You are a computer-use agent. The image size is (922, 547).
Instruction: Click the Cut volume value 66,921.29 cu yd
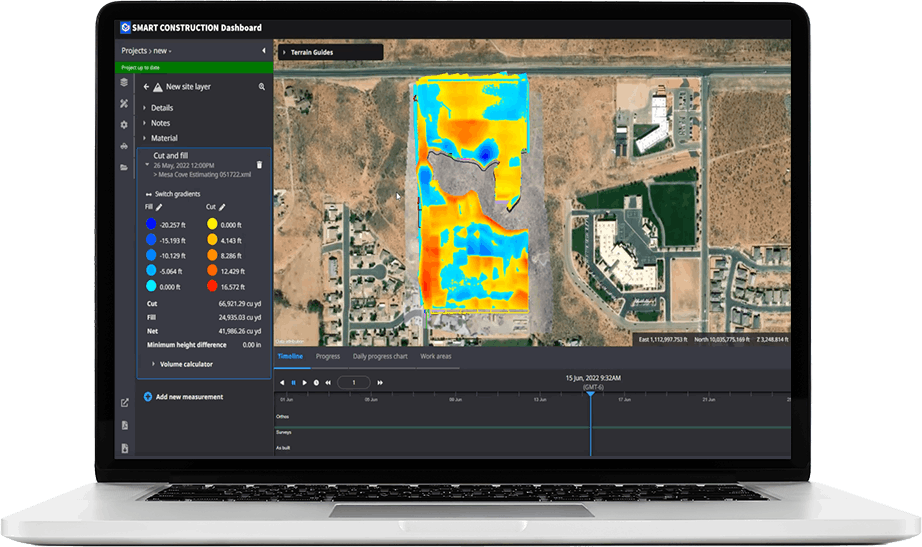pyautogui.click(x=240, y=304)
